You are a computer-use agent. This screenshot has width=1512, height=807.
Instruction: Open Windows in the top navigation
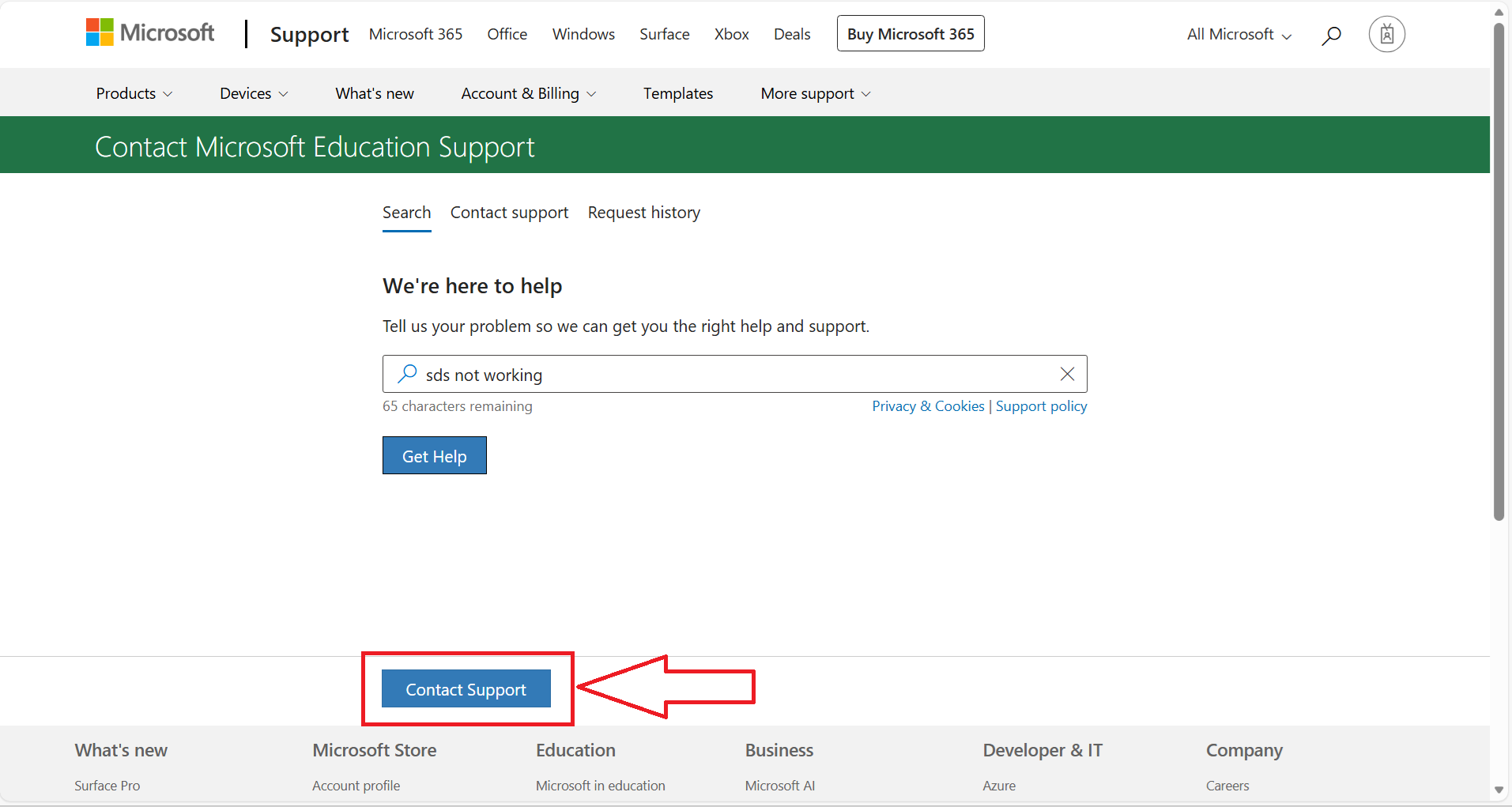pyautogui.click(x=583, y=34)
